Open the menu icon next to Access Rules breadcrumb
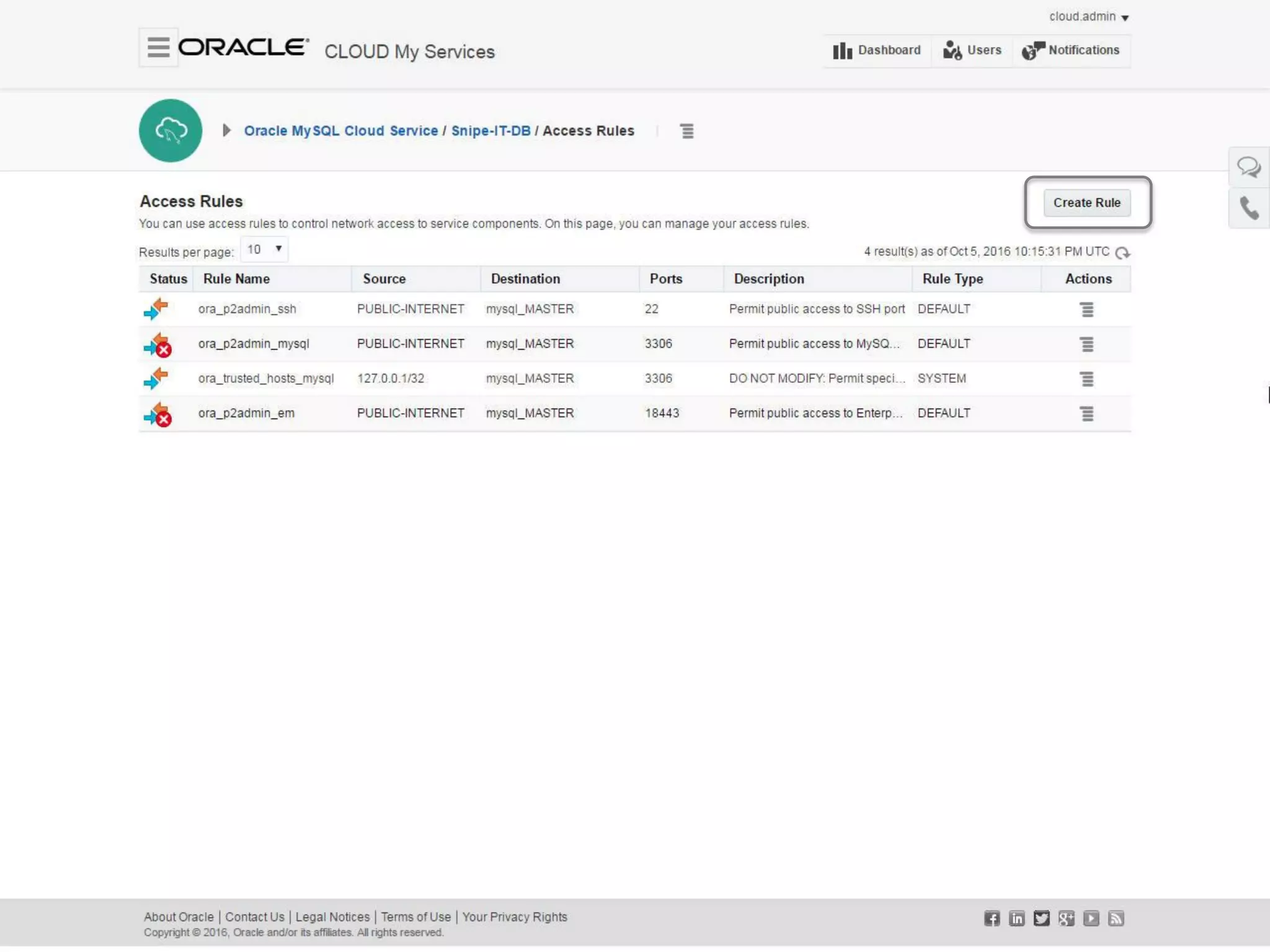This screenshot has height=952, width=1270. (687, 131)
